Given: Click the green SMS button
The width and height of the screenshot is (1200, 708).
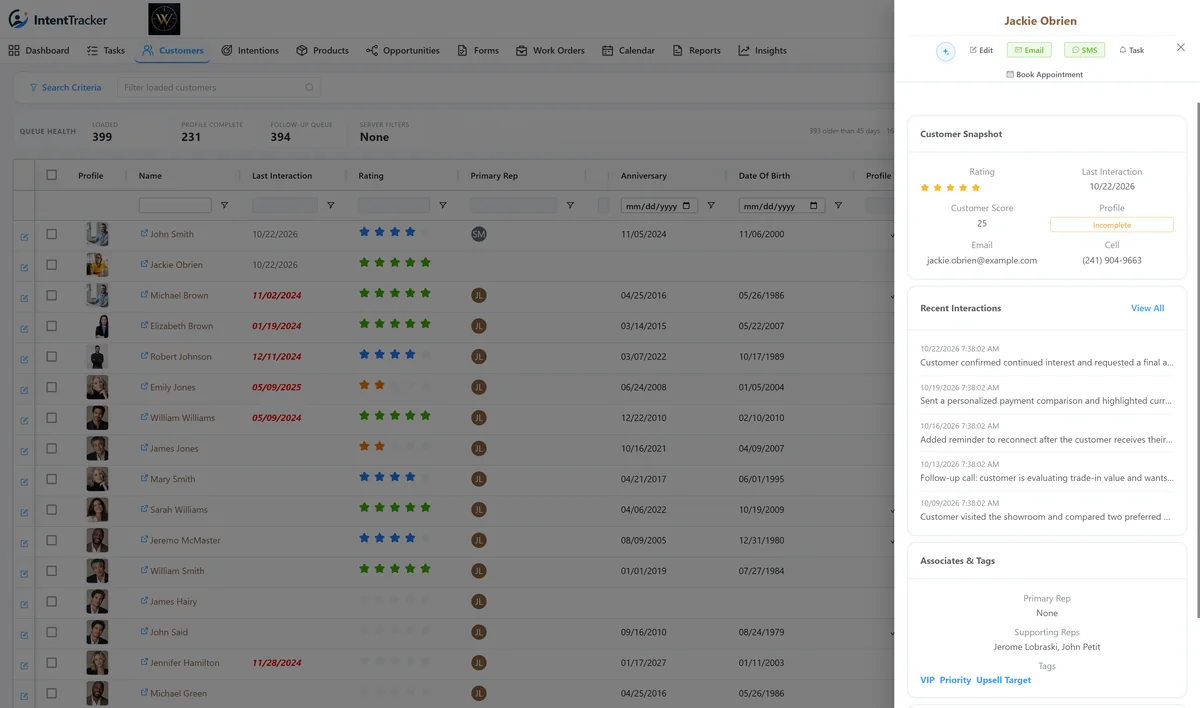Looking at the screenshot, I should (1084, 50).
